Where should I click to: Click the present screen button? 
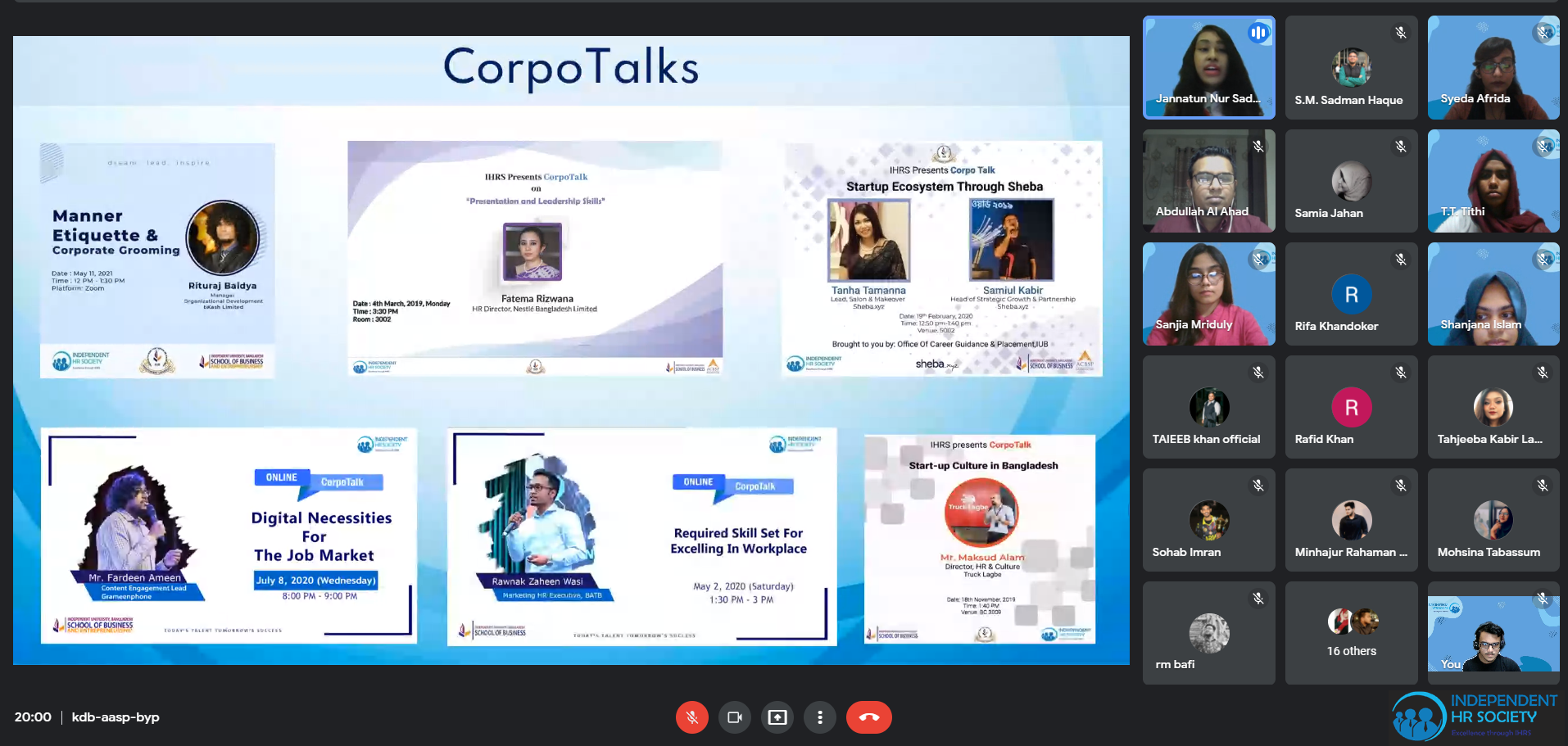(x=777, y=717)
